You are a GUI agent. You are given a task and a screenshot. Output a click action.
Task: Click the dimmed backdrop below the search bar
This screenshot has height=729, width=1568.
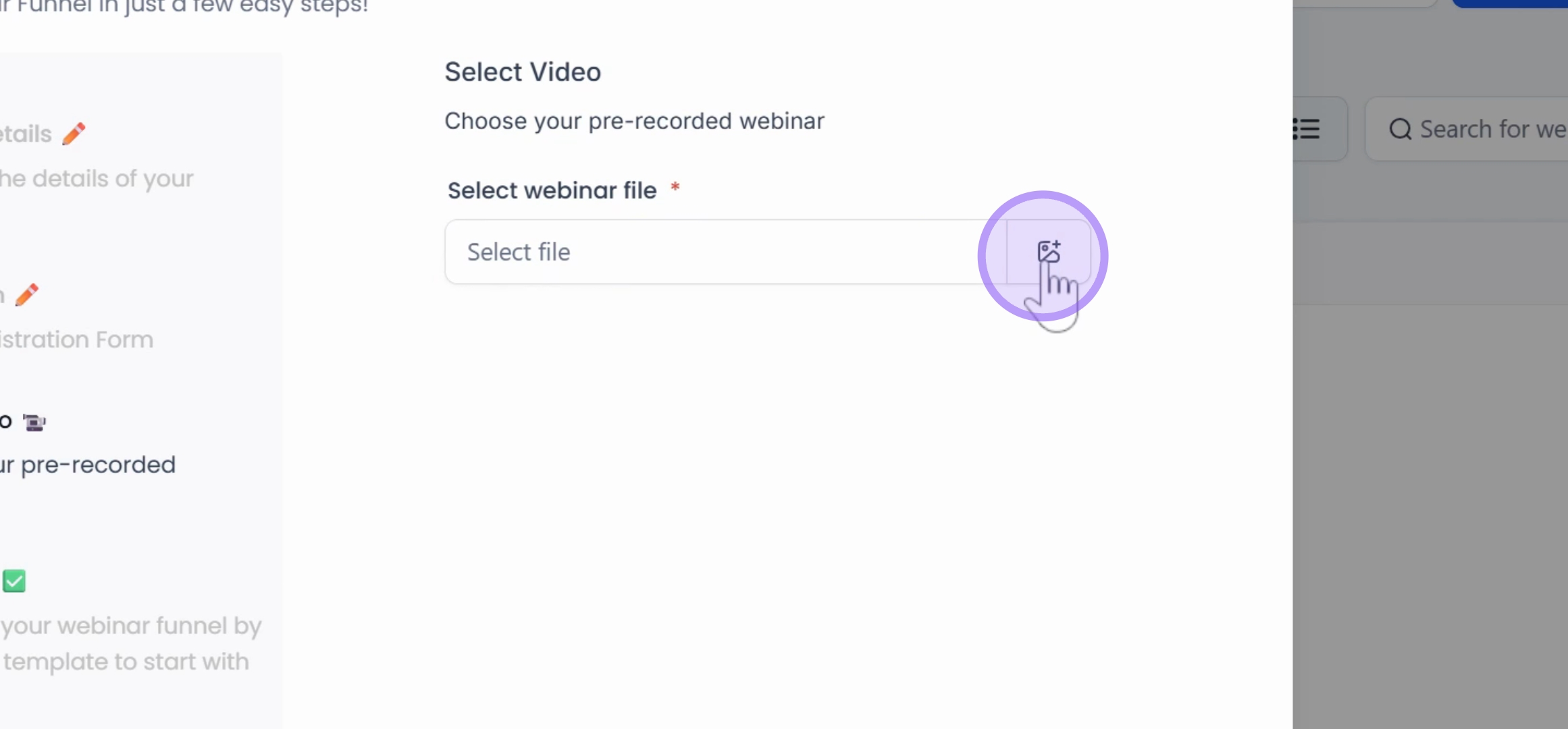(1430, 513)
